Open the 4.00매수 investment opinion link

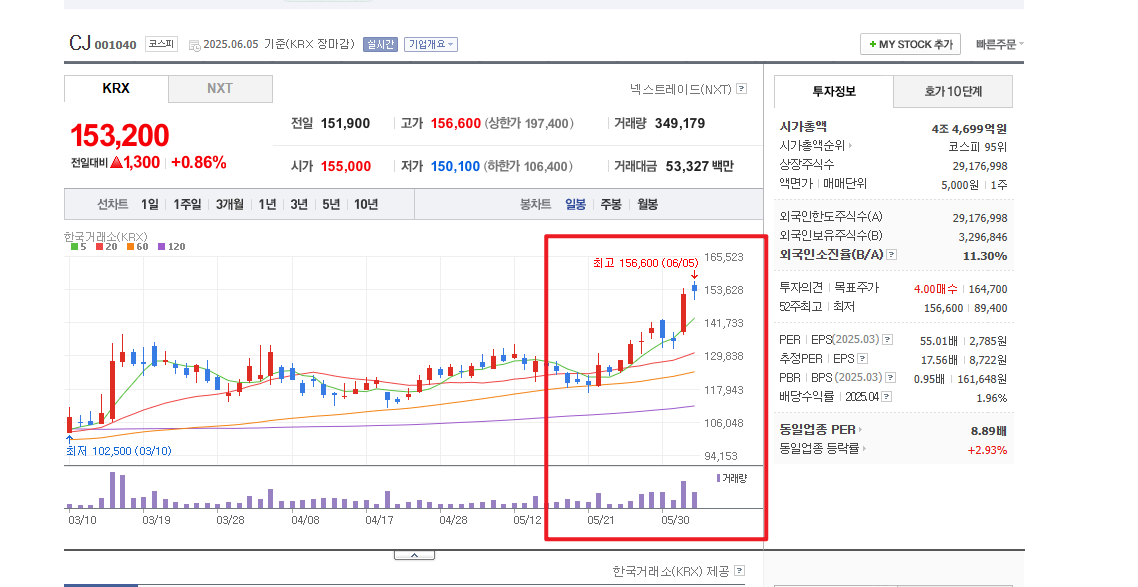tap(933, 289)
